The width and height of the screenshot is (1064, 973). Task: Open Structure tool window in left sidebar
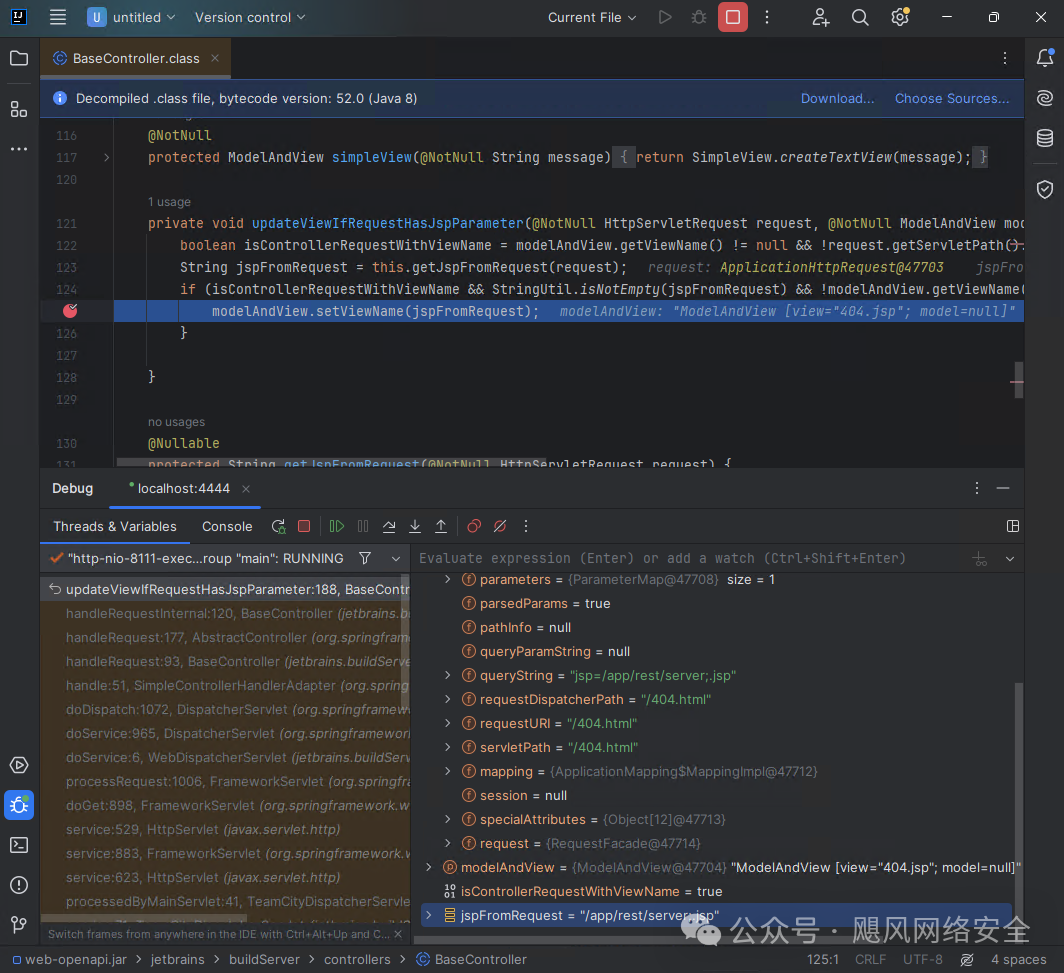point(19,109)
